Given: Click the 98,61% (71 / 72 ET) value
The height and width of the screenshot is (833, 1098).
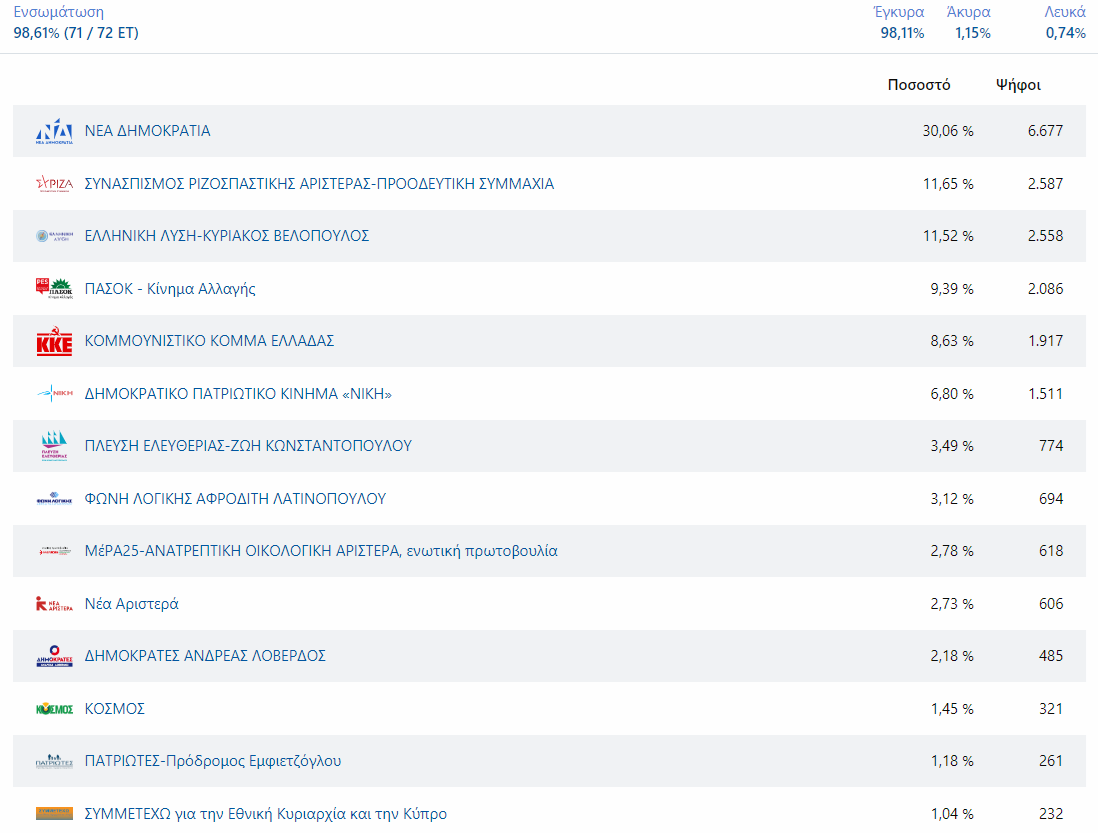Looking at the screenshot, I should click(x=76, y=33).
